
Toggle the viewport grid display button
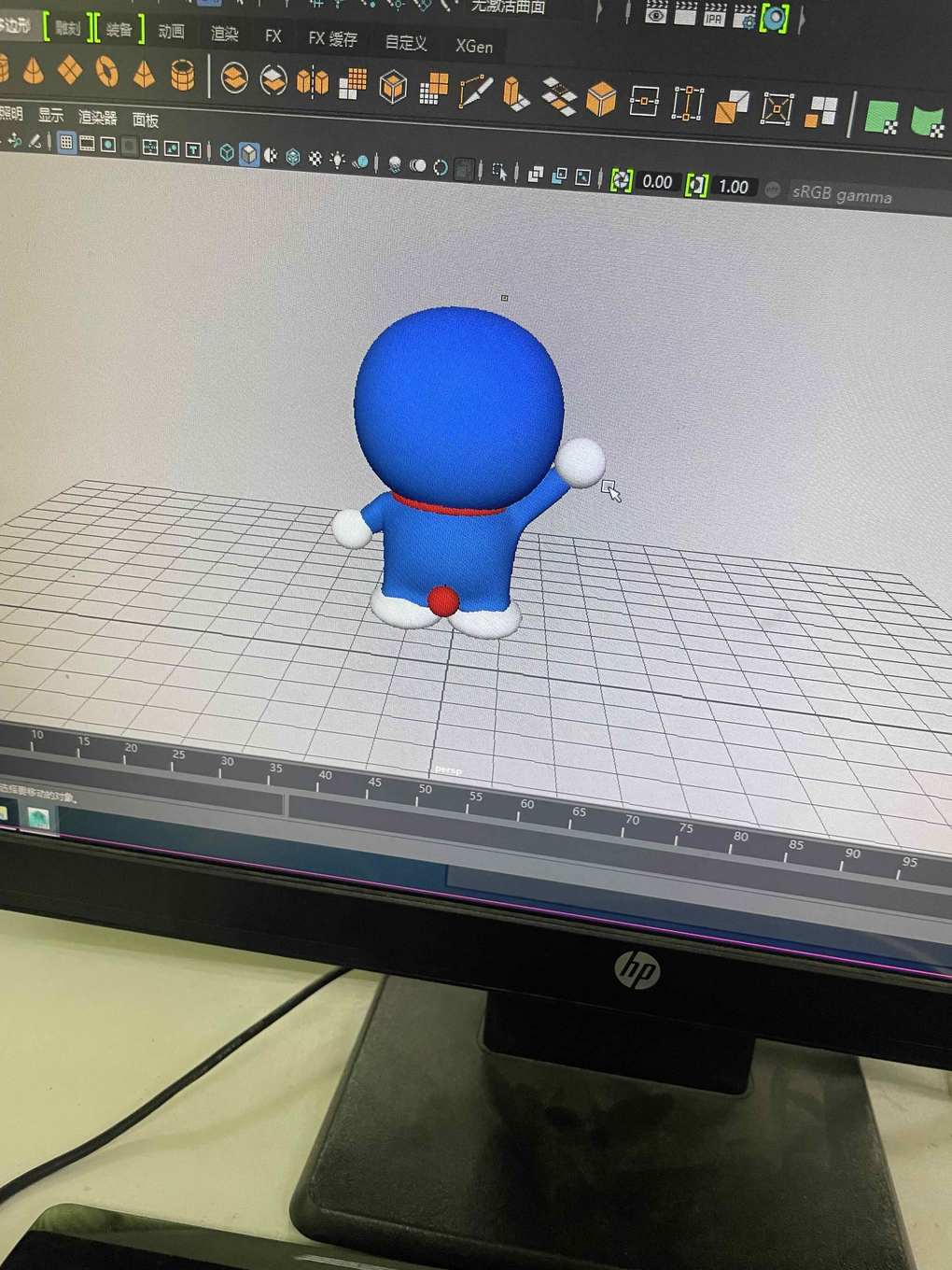pyautogui.click(x=66, y=143)
